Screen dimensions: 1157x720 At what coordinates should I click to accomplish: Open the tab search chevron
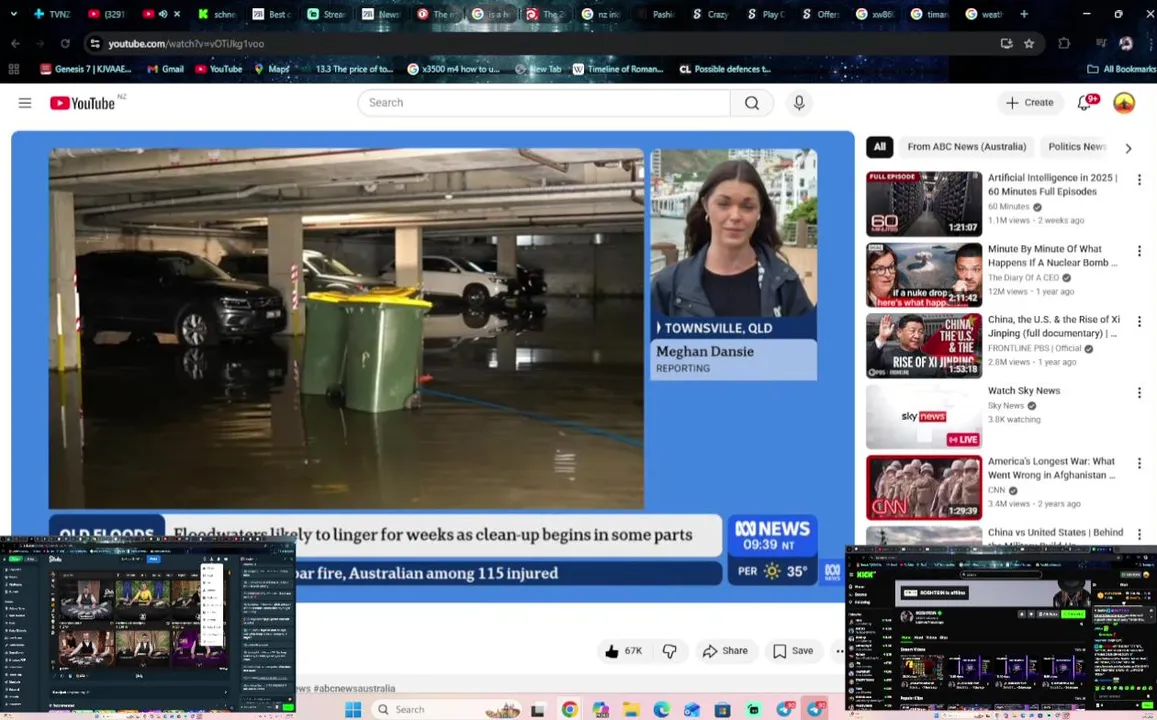13,14
